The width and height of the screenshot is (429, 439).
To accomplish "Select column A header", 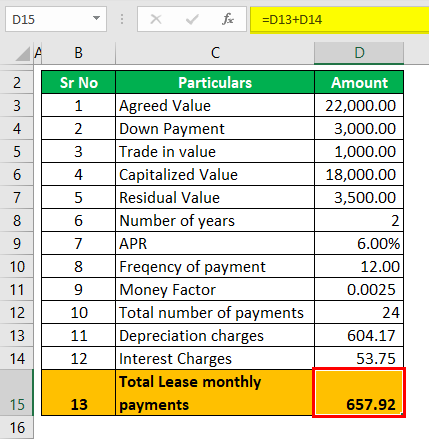I will click(38, 53).
